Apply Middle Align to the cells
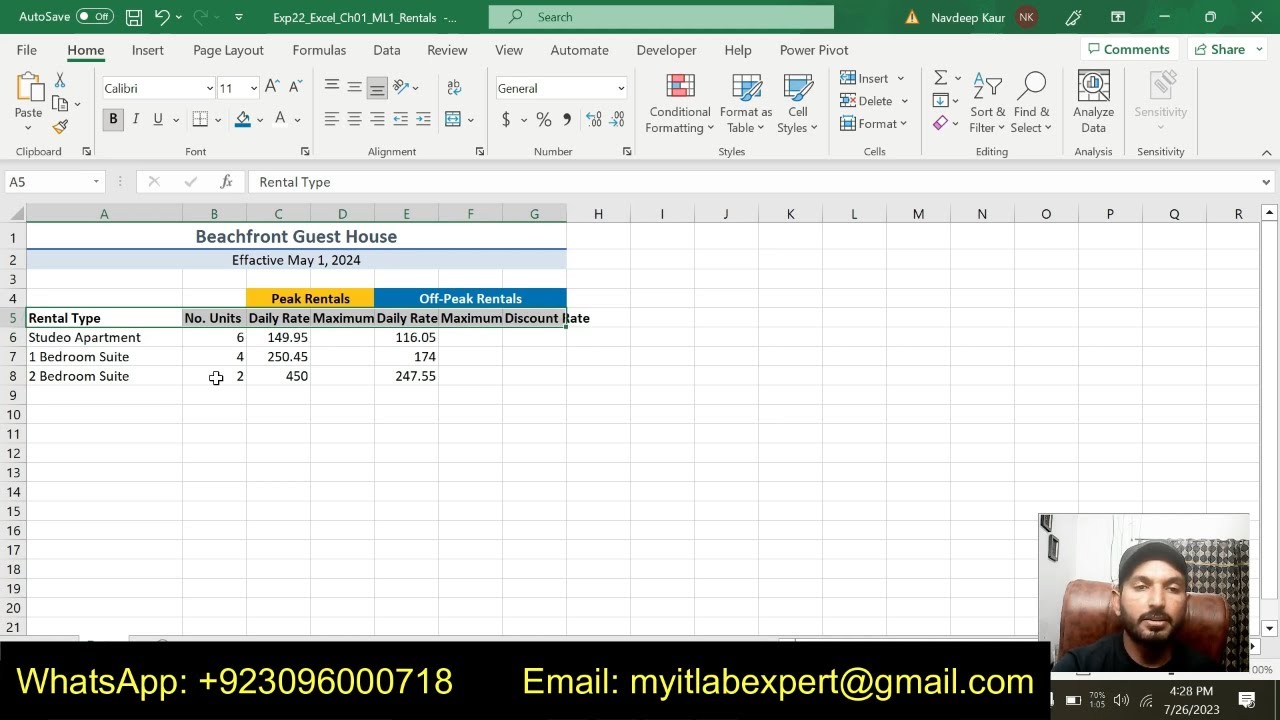The height and width of the screenshot is (720, 1280). [354, 88]
